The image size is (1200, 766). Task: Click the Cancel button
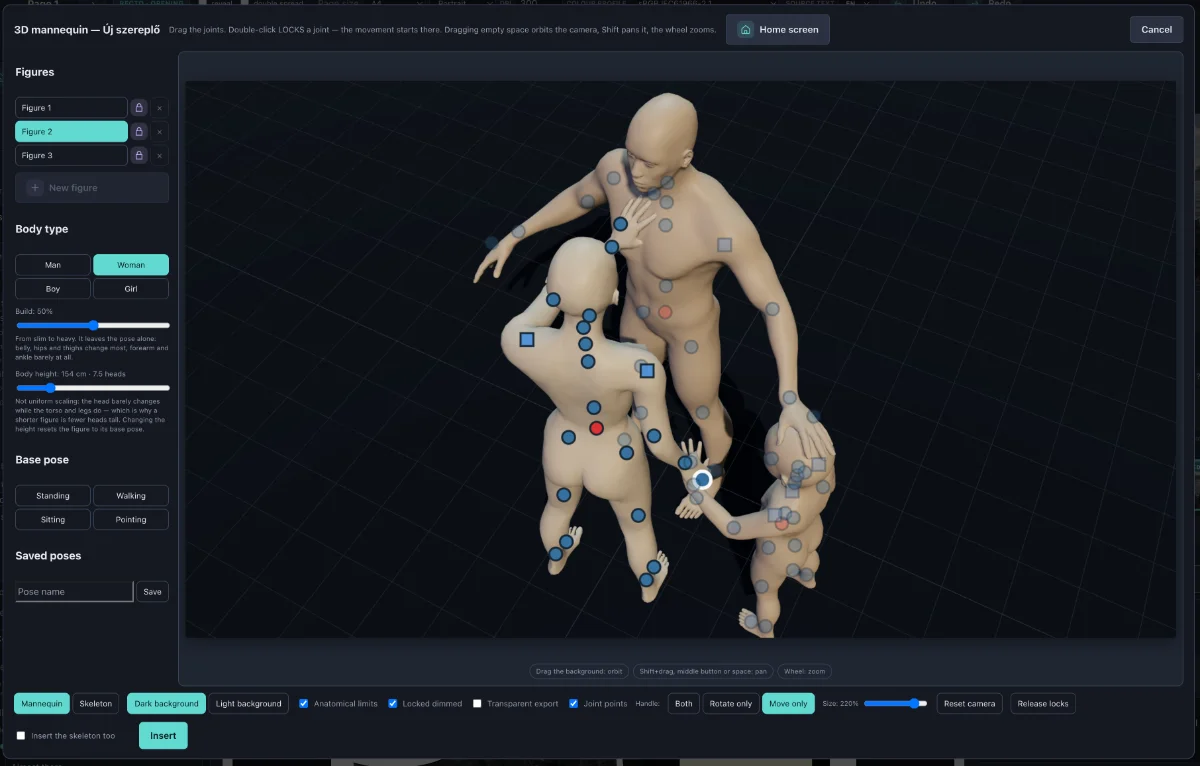pos(1156,29)
